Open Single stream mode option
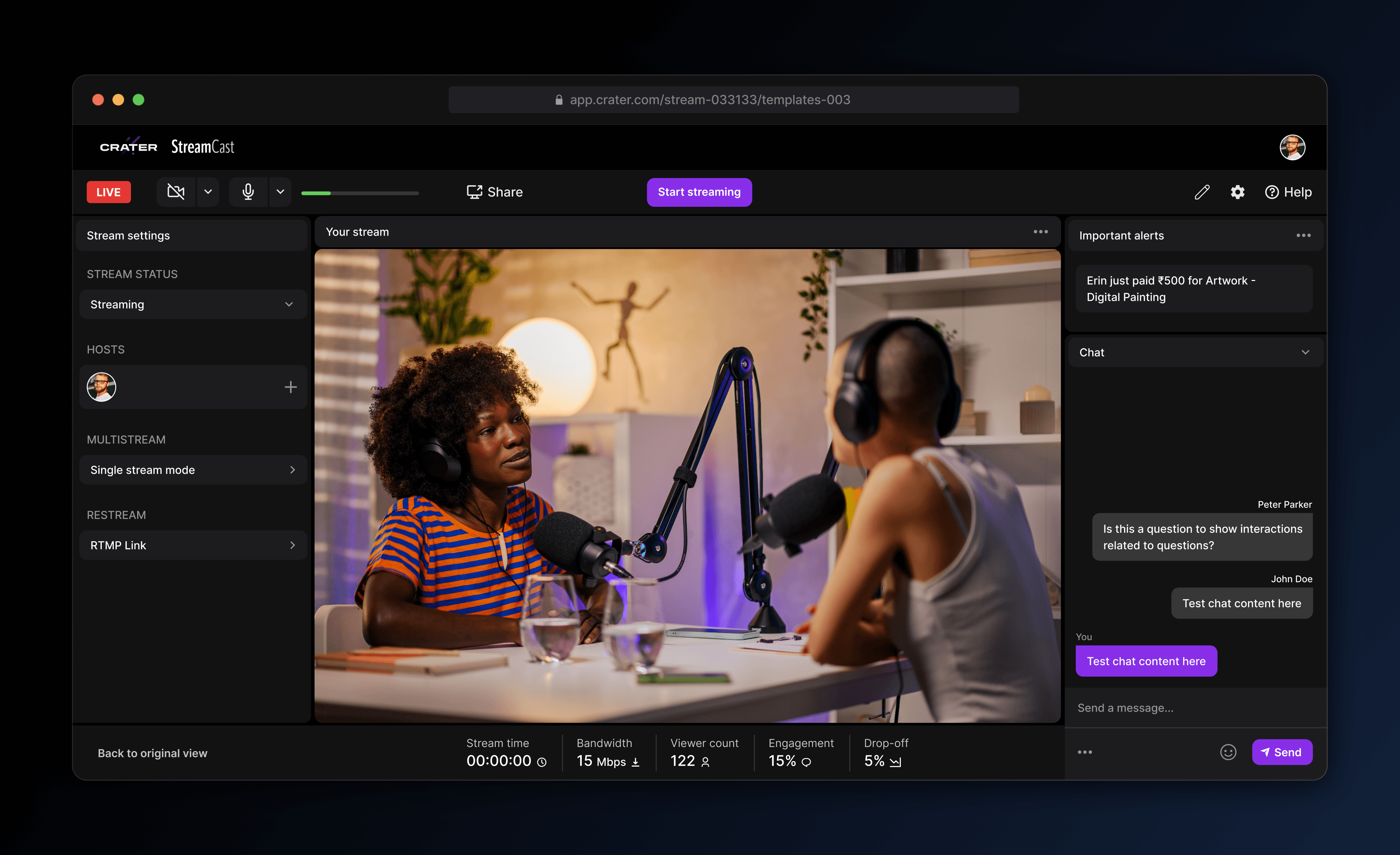 point(193,470)
